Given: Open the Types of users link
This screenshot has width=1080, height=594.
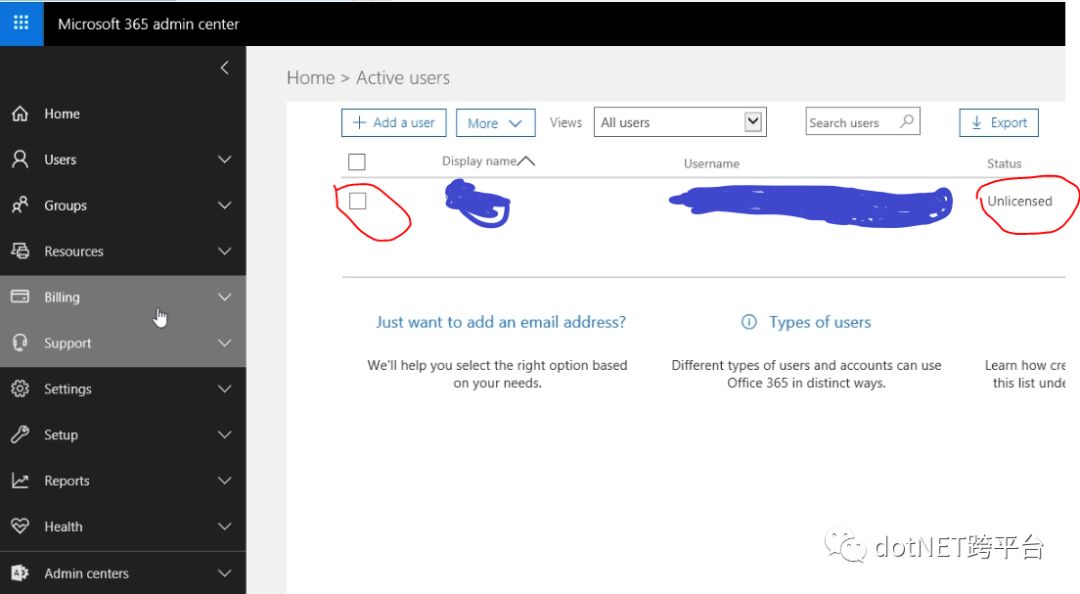Looking at the screenshot, I should 820,322.
